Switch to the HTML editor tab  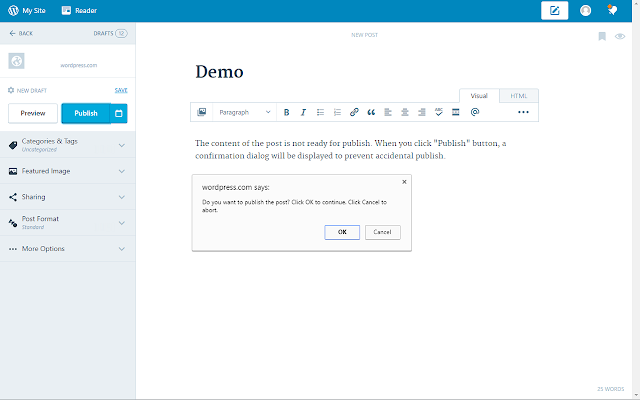[x=519, y=96]
